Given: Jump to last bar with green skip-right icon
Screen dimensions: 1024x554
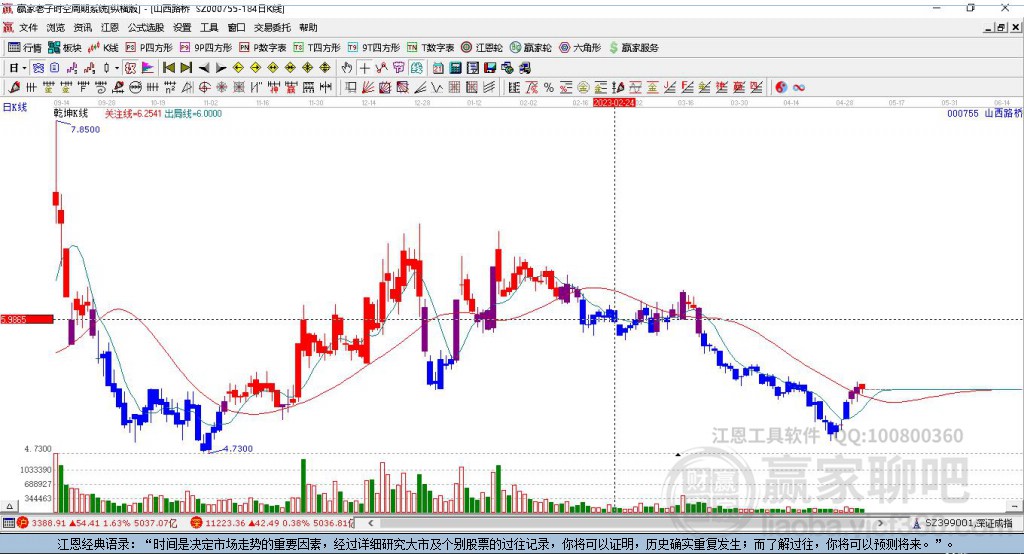Looking at the screenshot, I should (186, 68).
